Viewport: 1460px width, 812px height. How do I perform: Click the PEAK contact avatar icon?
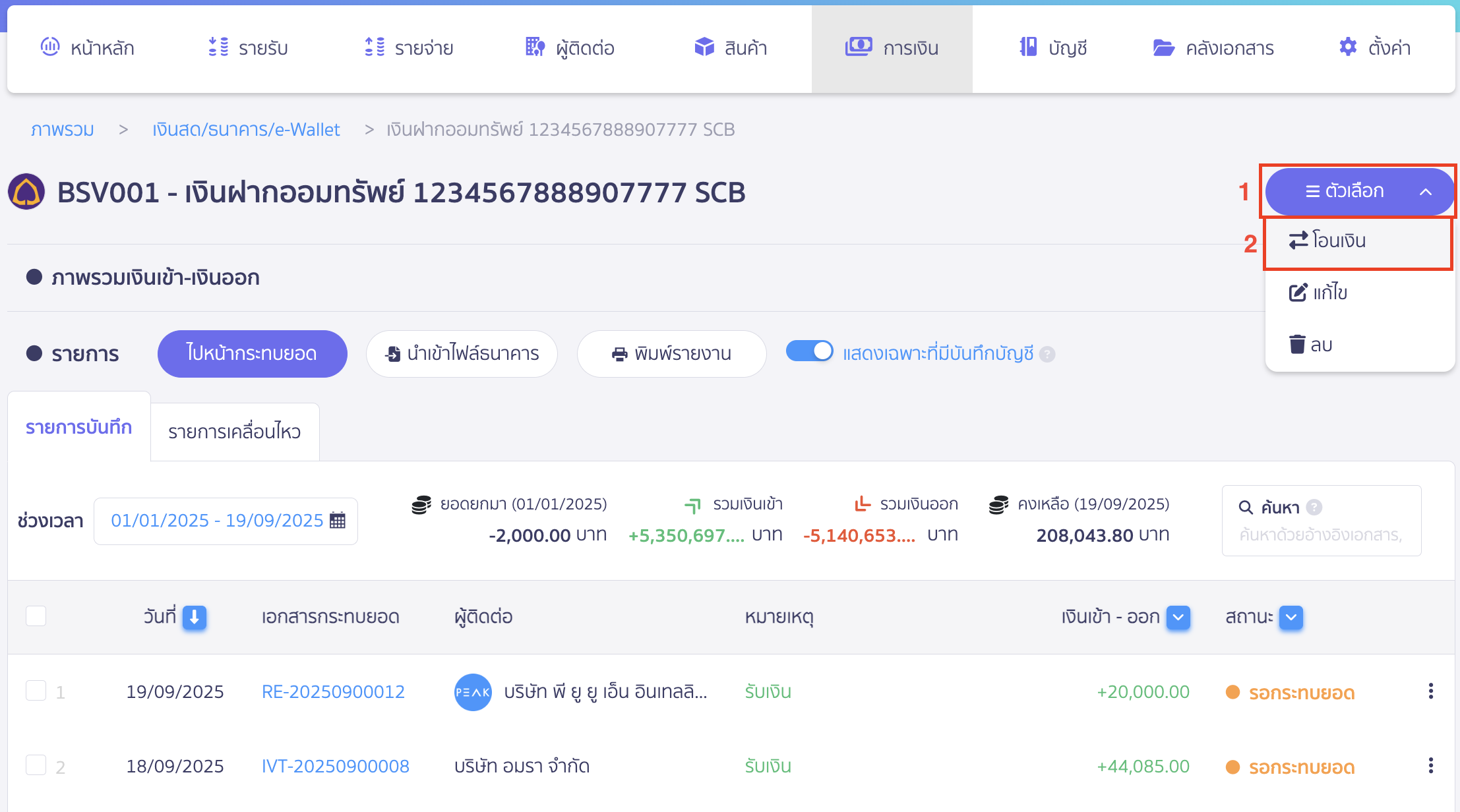coord(473,692)
